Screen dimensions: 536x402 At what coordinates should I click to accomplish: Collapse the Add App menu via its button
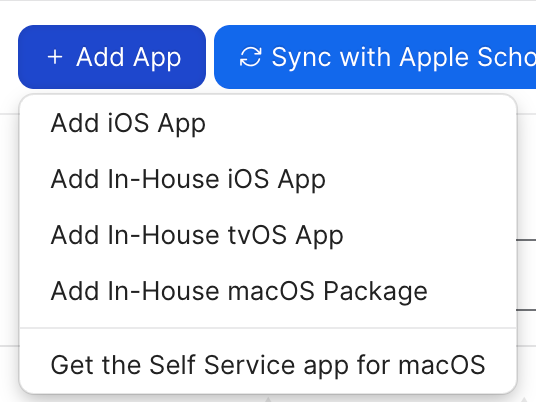pos(112,57)
